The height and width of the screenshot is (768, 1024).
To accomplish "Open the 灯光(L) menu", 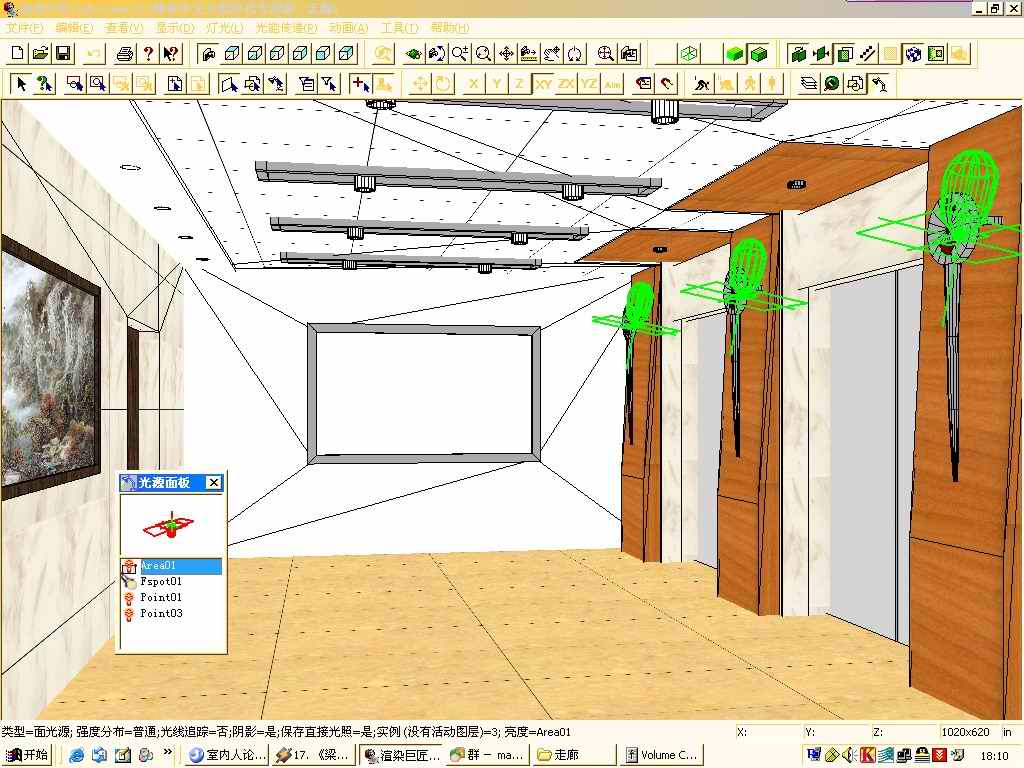I will pos(225,27).
